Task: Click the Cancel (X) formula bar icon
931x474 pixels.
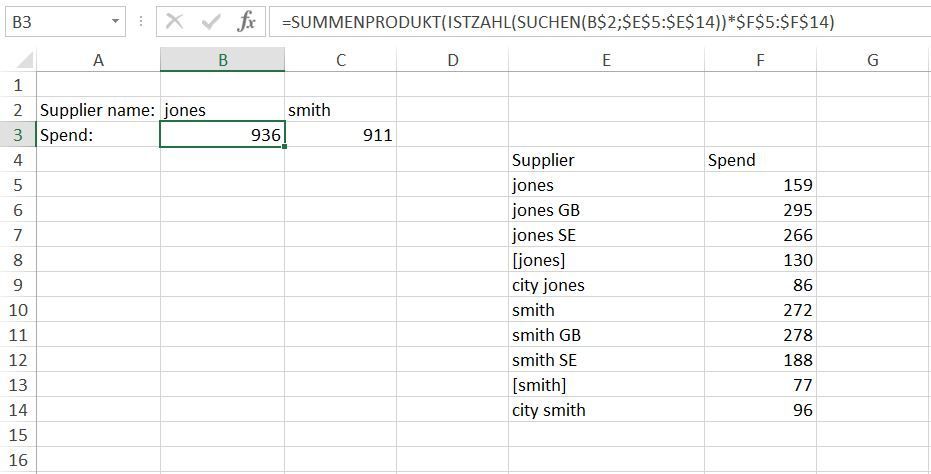Action: click(x=174, y=21)
